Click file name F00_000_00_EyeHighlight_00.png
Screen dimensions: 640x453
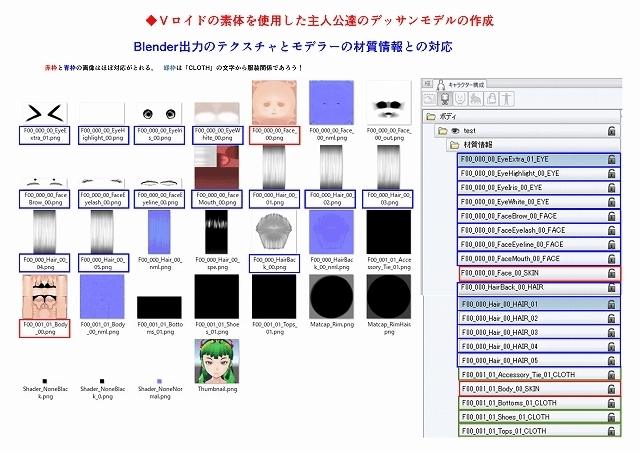(x=103, y=134)
